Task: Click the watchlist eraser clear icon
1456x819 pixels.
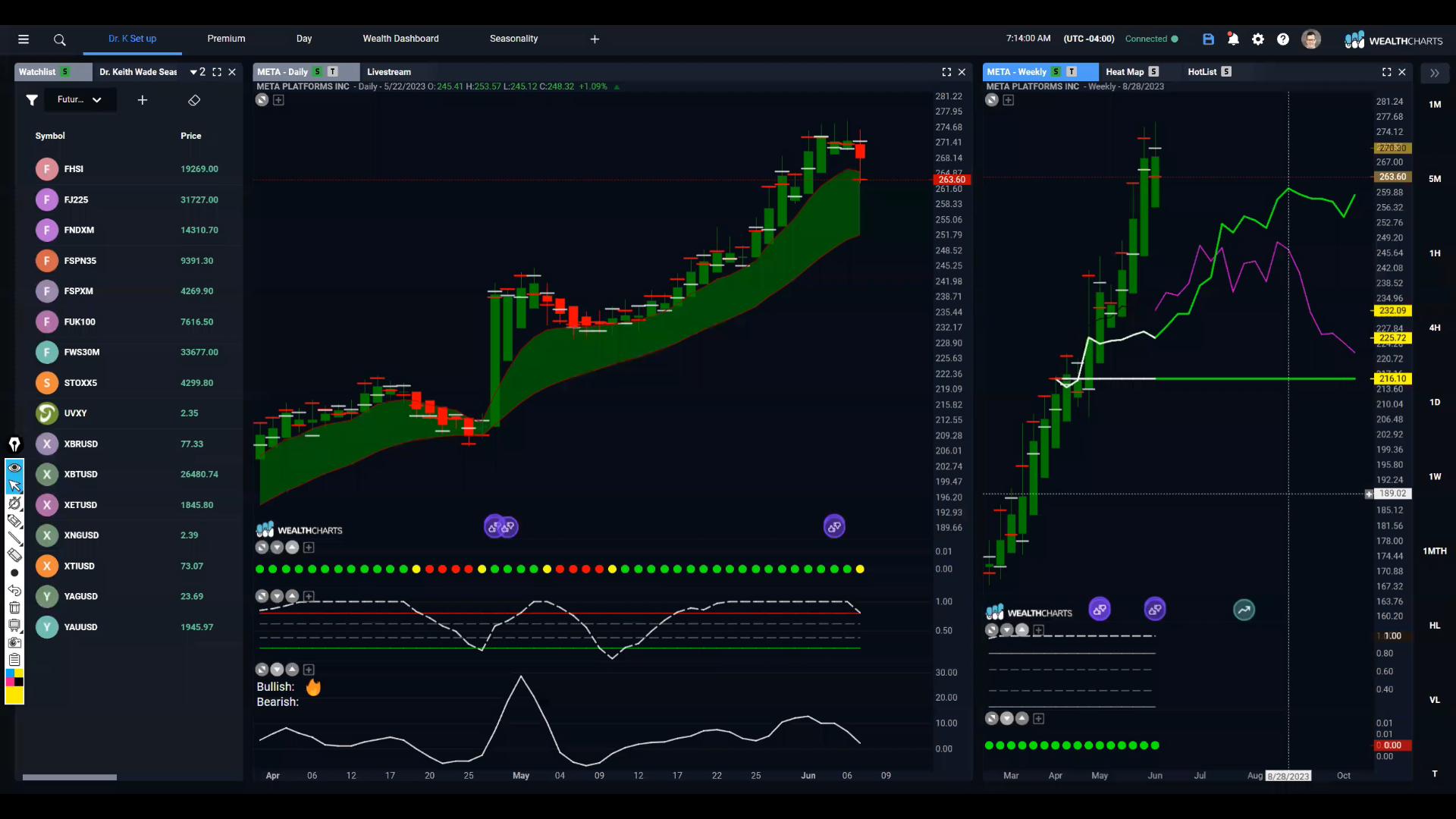Action: pos(194,100)
